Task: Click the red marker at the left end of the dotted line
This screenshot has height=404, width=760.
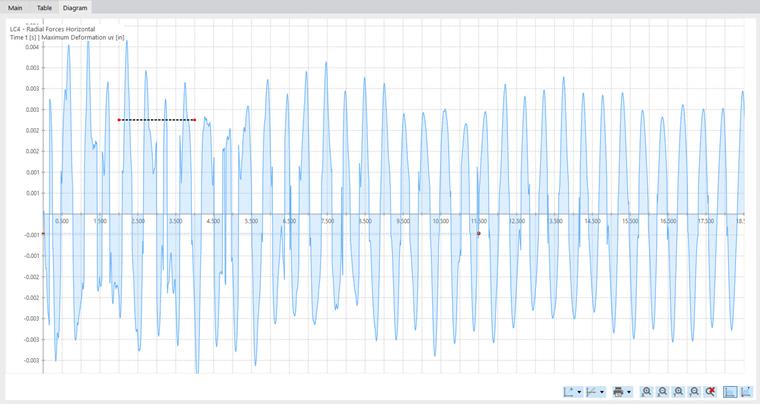Action: (119, 120)
